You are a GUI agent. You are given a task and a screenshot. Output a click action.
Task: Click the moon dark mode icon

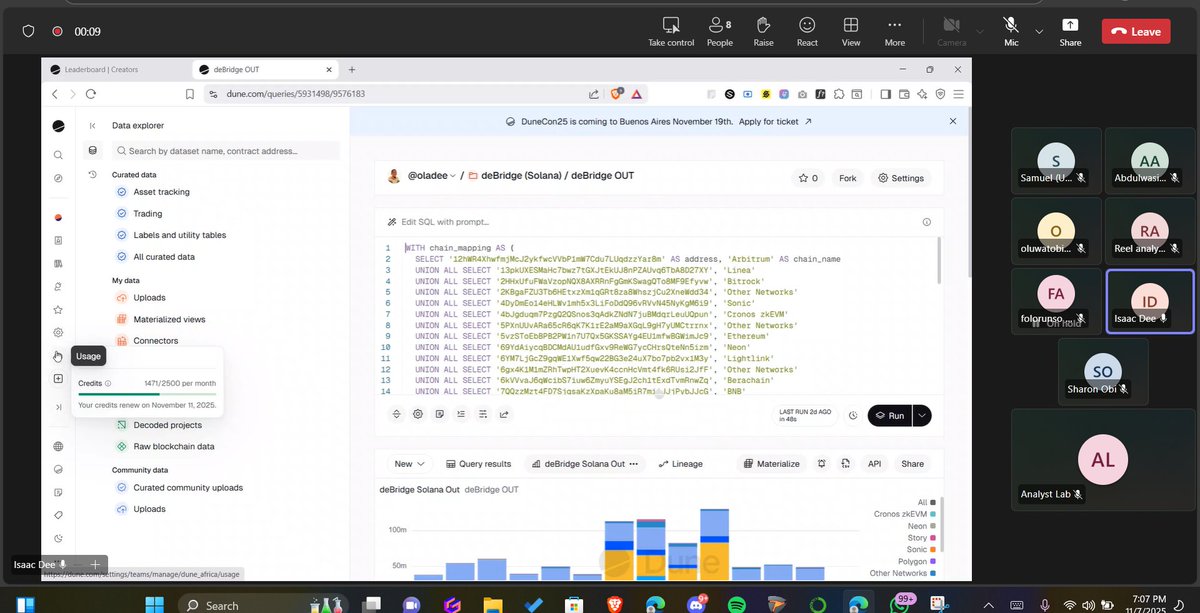click(58, 538)
